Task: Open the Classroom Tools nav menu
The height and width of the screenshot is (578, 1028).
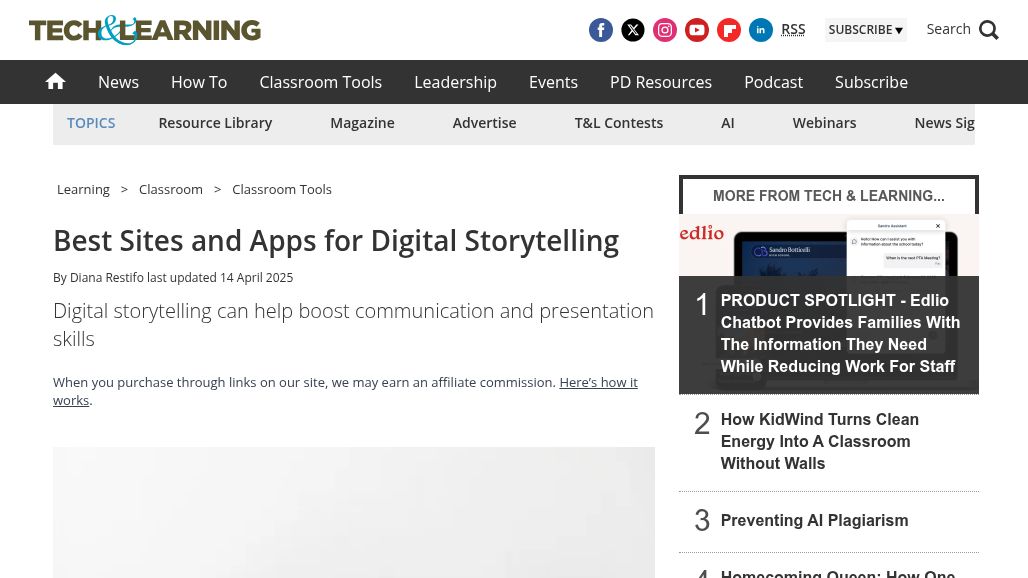Action: 321,82
